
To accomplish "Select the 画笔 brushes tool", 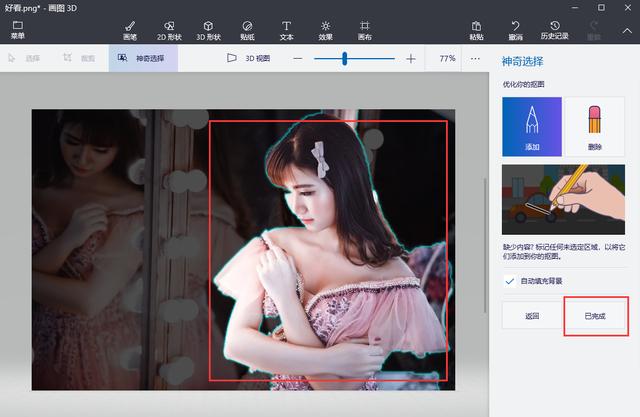I will 130,31.
